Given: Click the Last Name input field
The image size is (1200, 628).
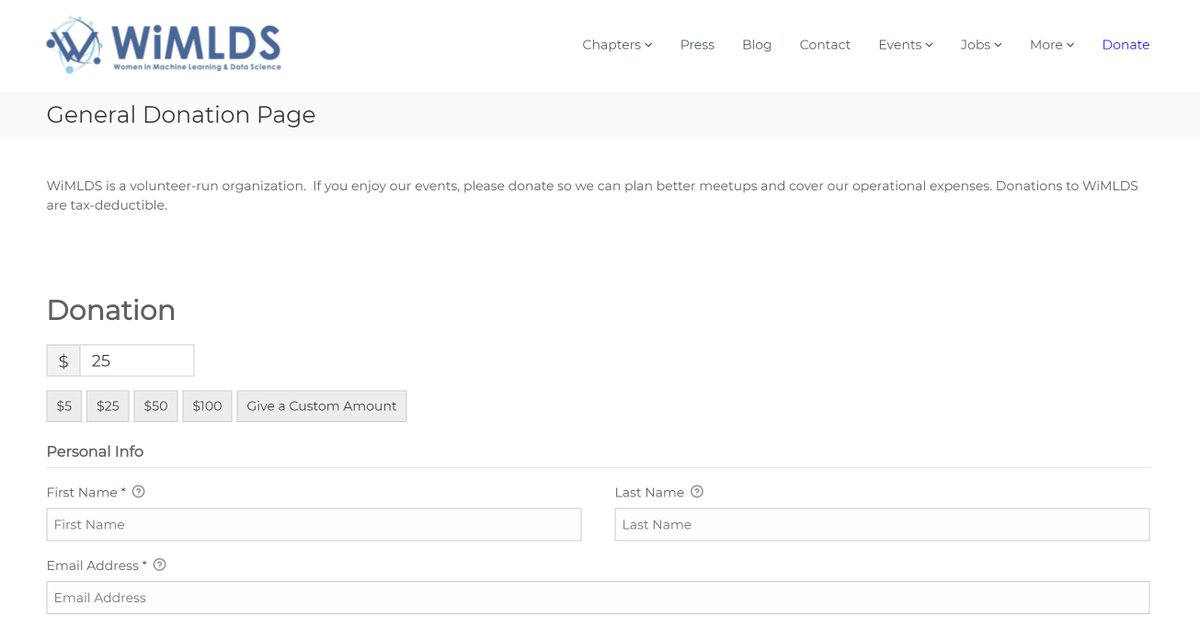Looking at the screenshot, I should 882,525.
